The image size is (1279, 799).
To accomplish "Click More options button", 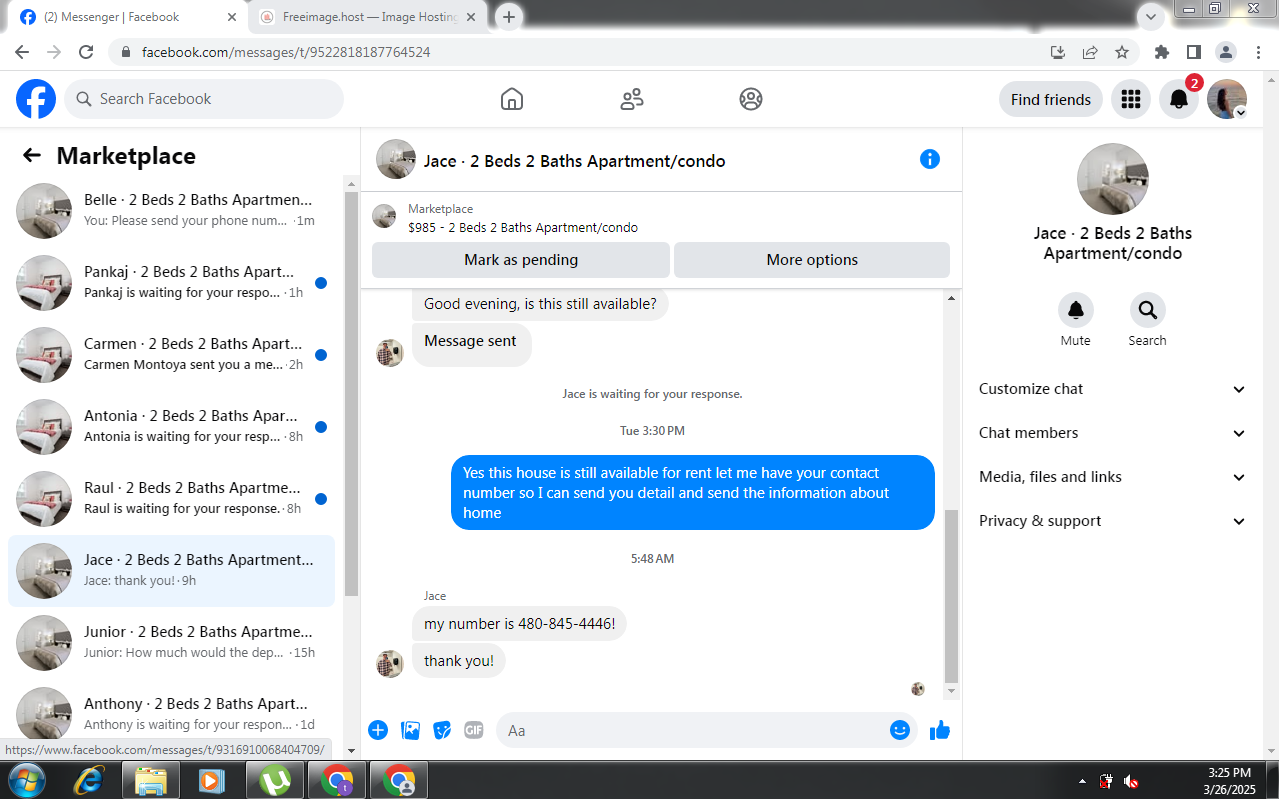I will click(812, 260).
